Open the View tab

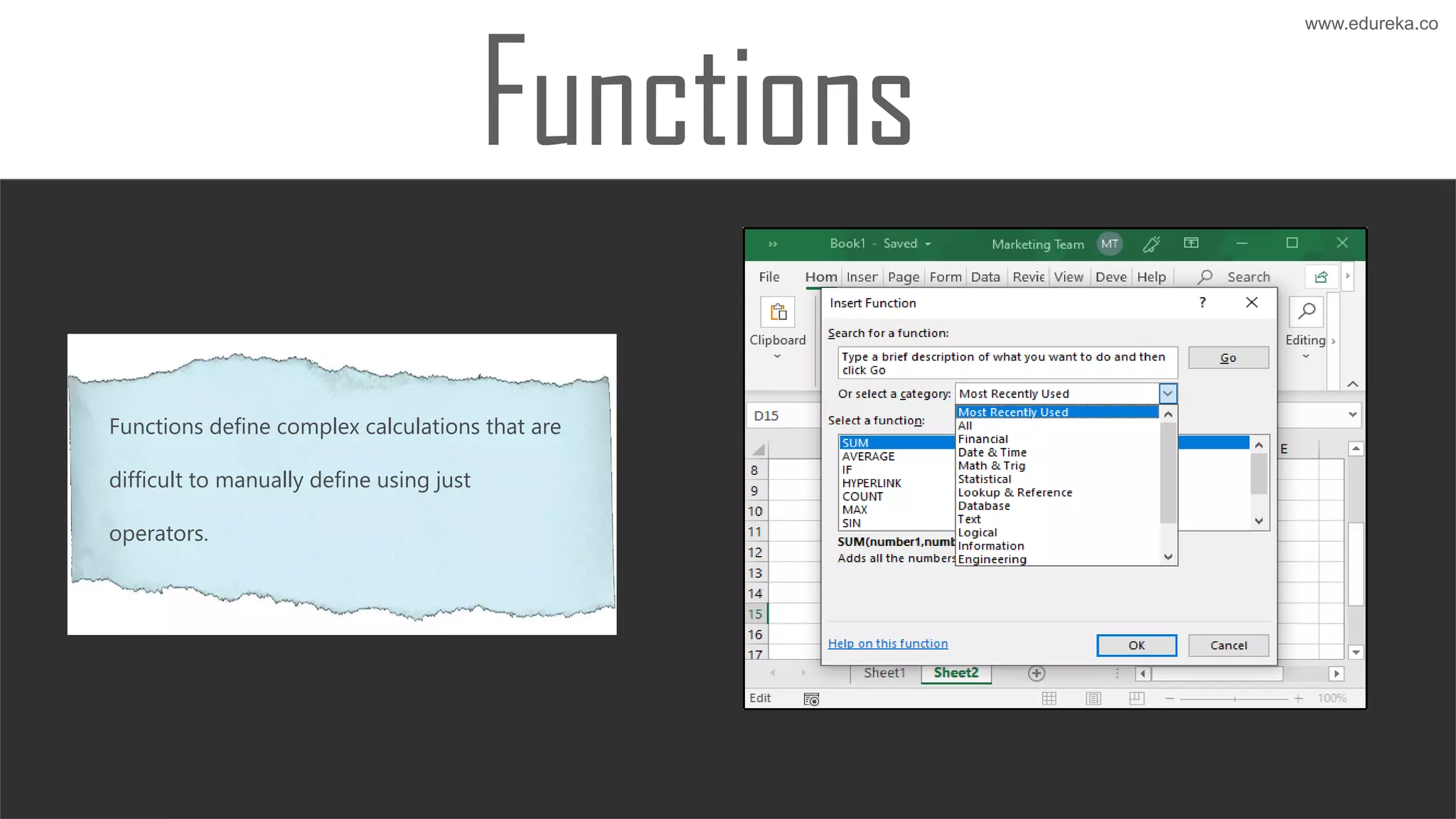point(1069,277)
